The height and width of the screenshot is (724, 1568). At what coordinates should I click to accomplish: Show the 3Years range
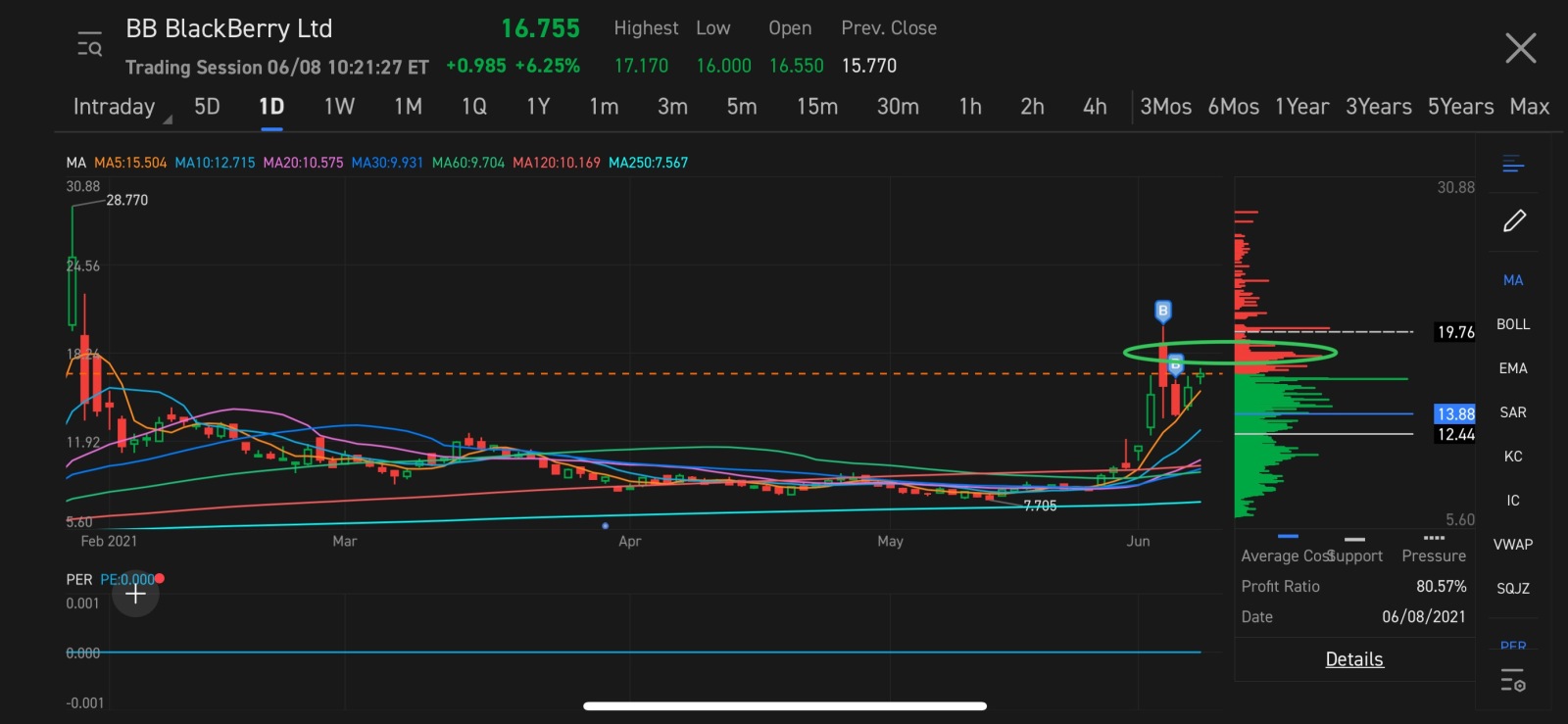pos(1379,107)
